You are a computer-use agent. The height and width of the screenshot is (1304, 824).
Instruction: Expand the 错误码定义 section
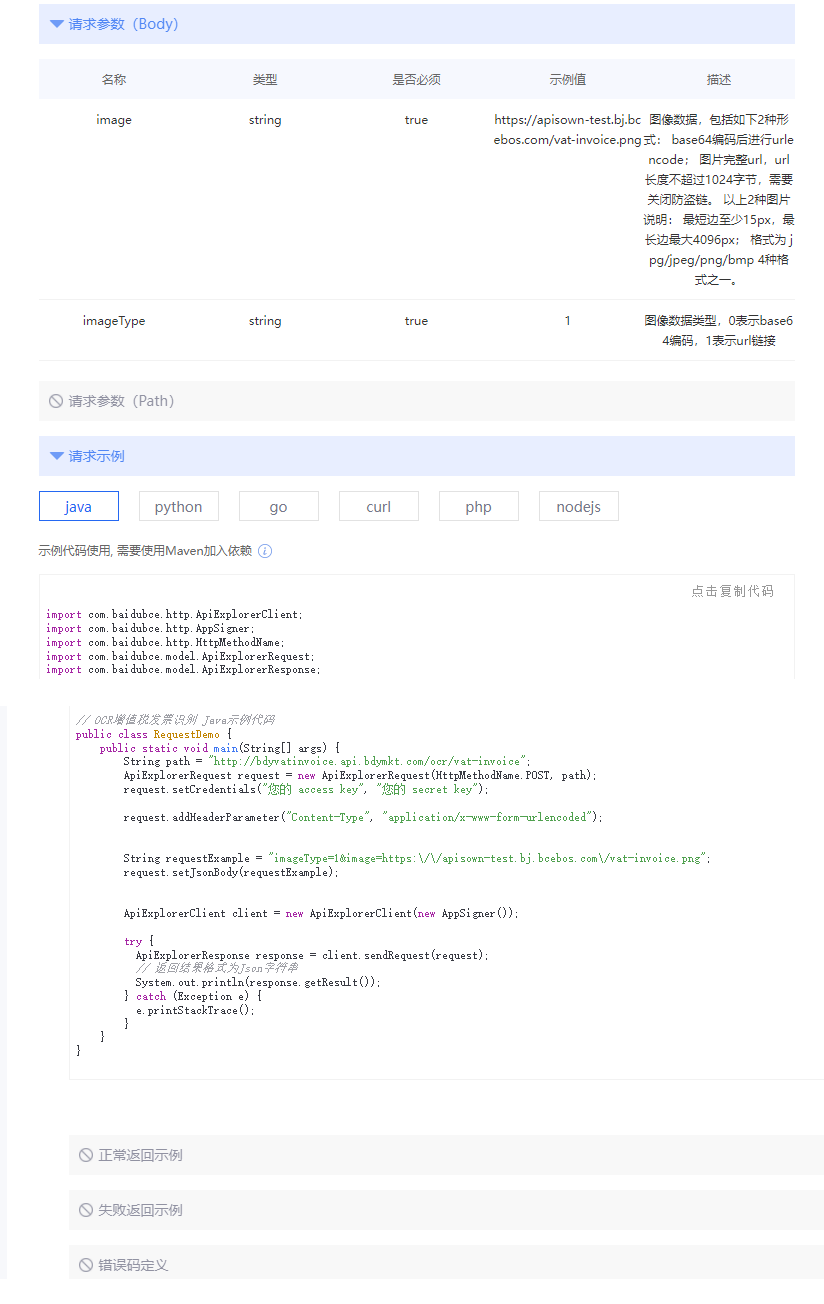click(x=133, y=1265)
